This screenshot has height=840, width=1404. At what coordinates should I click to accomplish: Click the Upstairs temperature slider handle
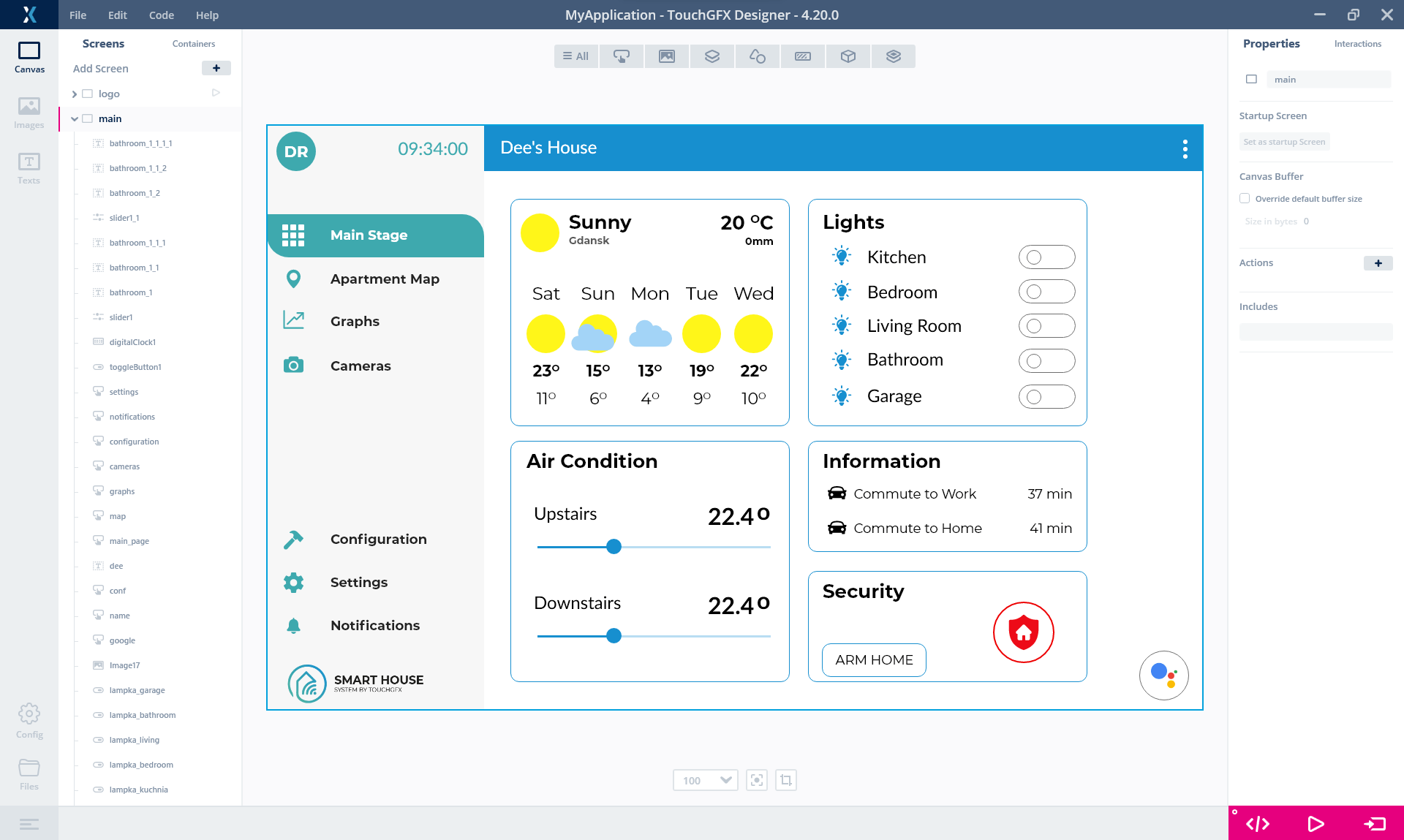[x=614, y=547]
